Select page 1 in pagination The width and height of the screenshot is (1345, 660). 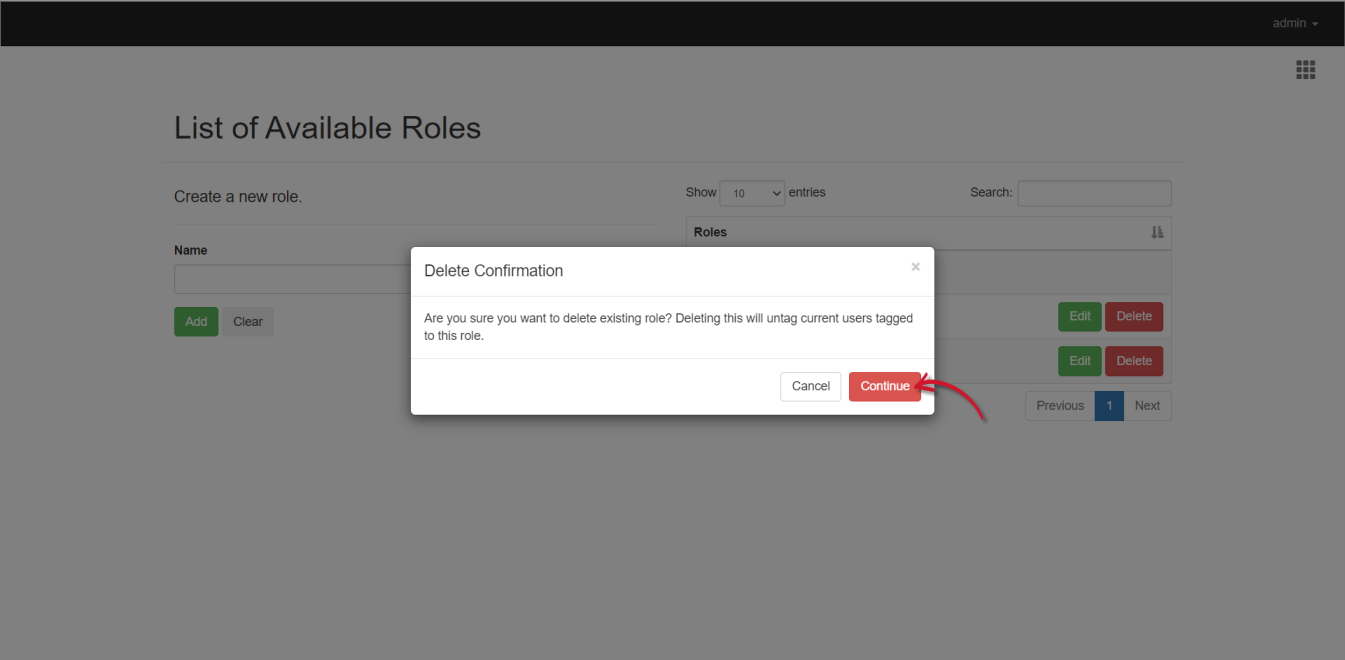[1109, 406]
